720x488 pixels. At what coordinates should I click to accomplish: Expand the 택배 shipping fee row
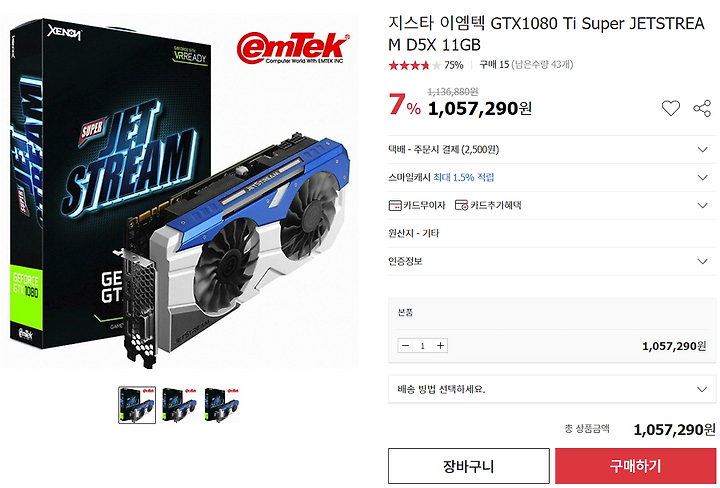click(x=552, y=150)
